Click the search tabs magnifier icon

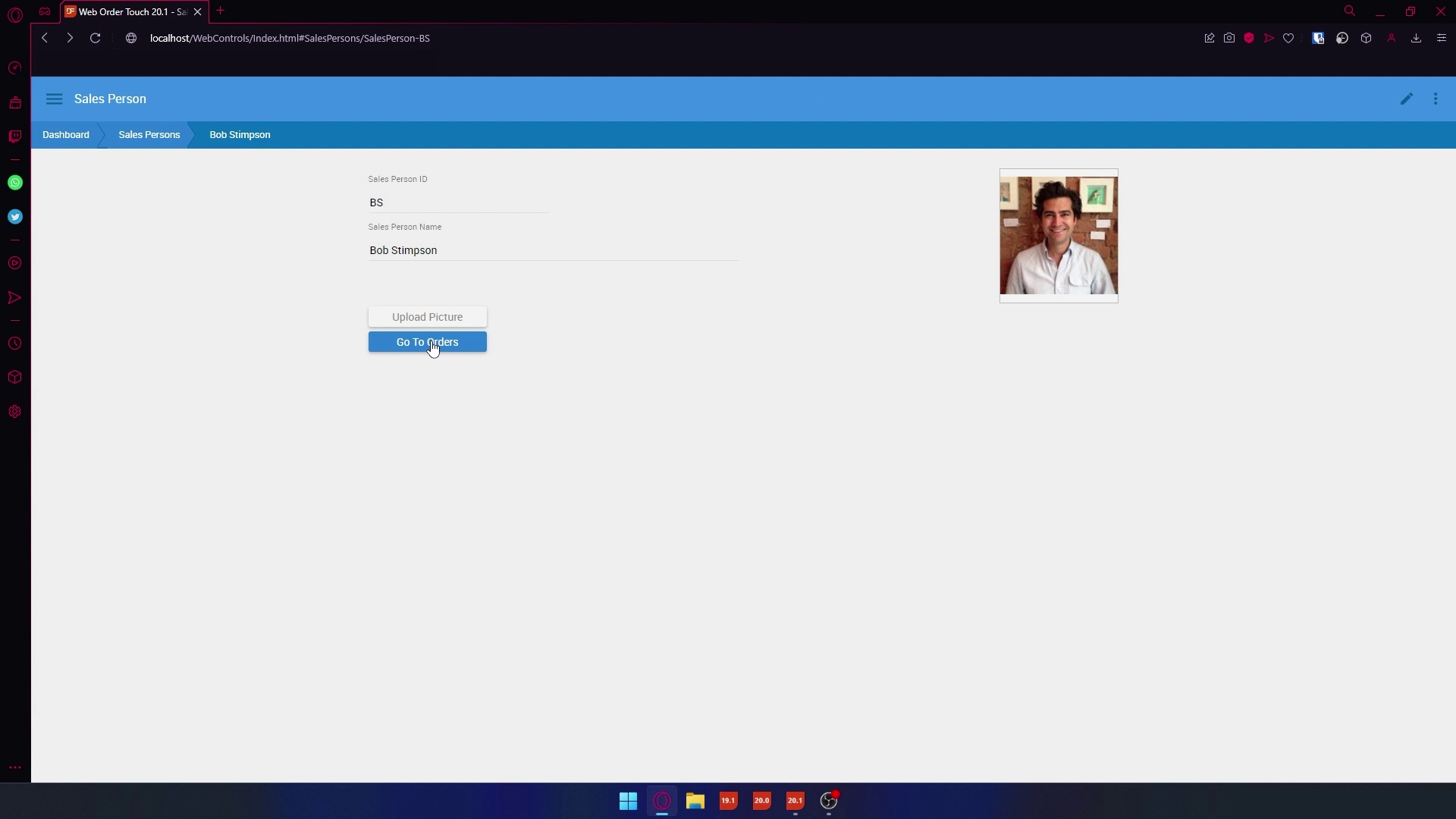point(1350,11)
